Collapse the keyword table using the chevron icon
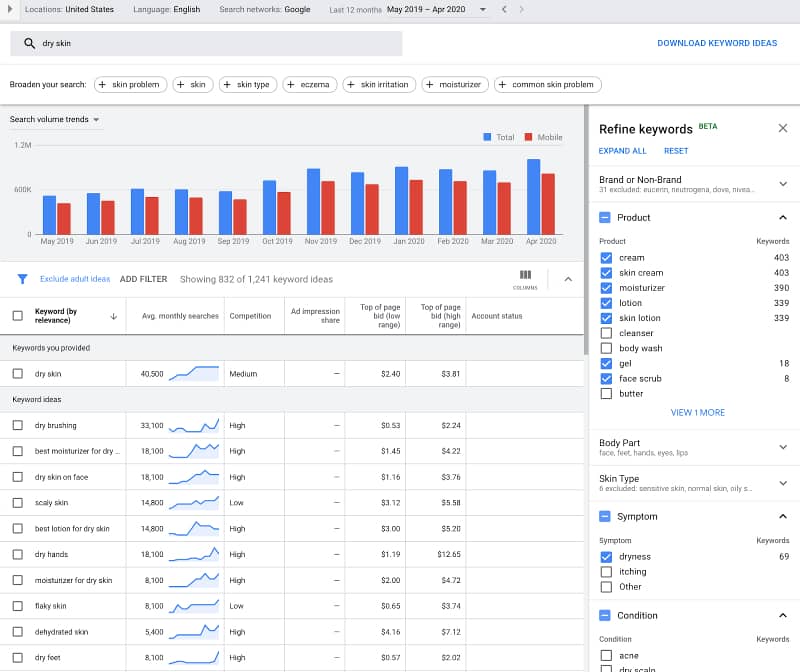Viewport: 800px width, 672px height. click(568, 280)
